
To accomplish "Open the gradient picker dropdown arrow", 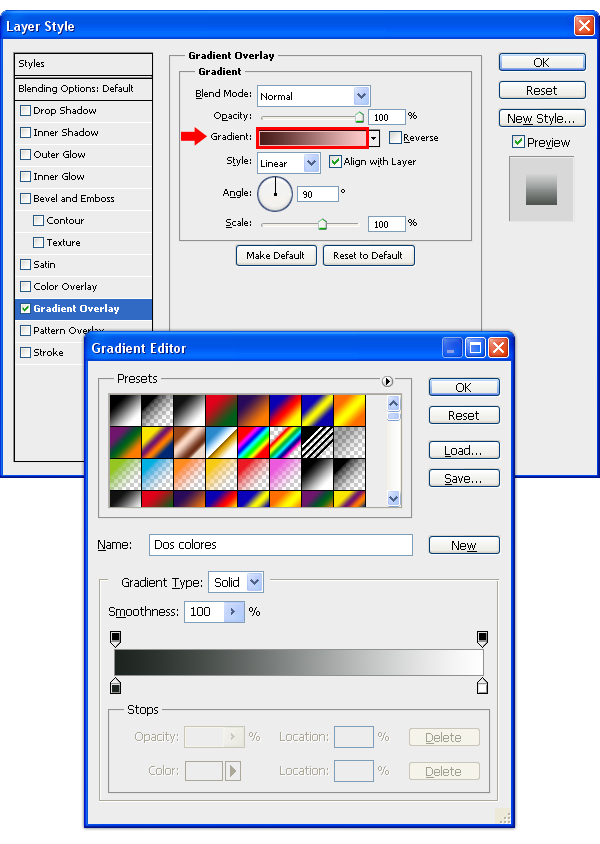I will click(x=374, y=138).
